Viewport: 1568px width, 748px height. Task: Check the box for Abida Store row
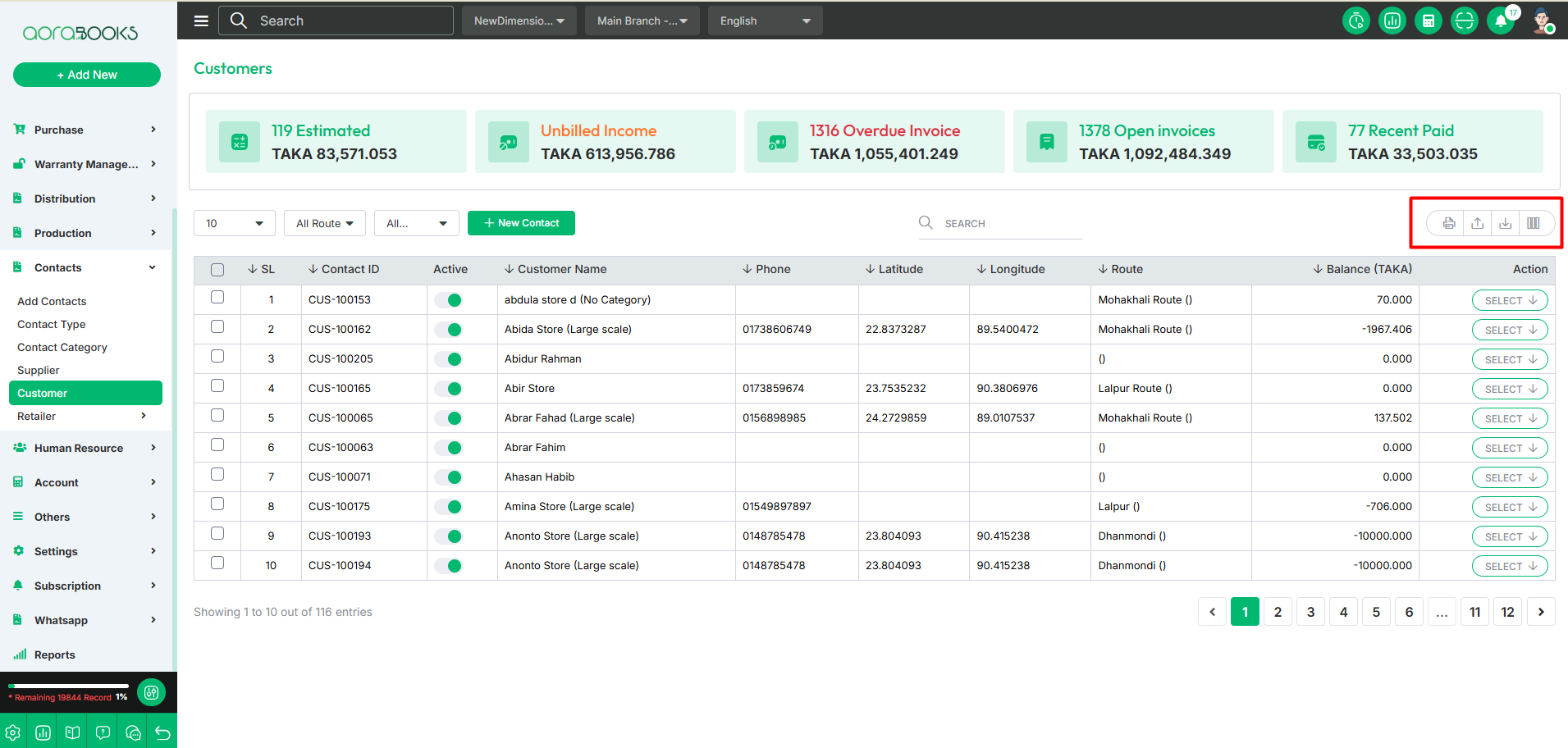pyautogui.click(x=217, y=326)
